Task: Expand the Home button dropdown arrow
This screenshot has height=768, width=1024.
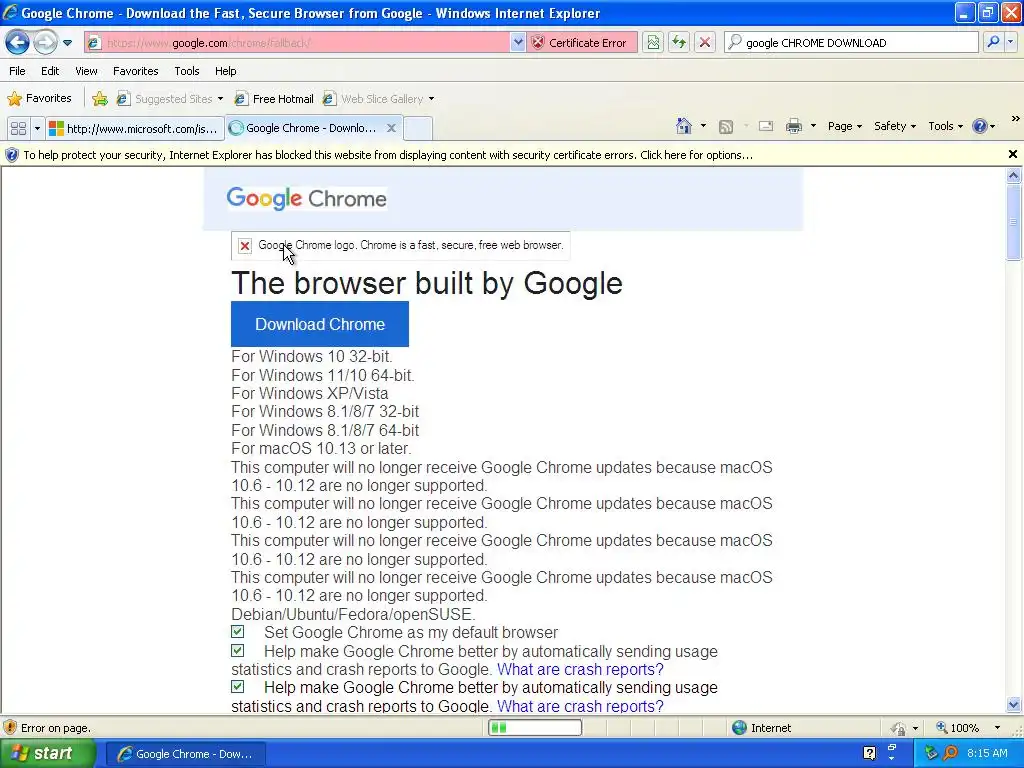Action: tap(703, 126)
